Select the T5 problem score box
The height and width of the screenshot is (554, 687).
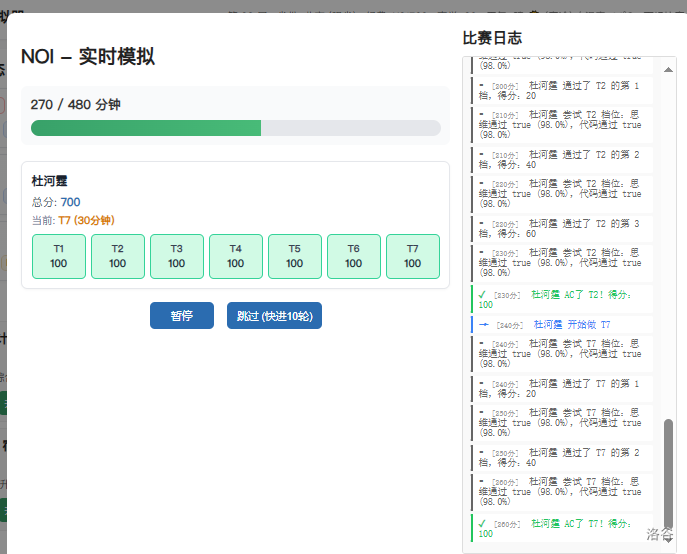coord(294,256)
